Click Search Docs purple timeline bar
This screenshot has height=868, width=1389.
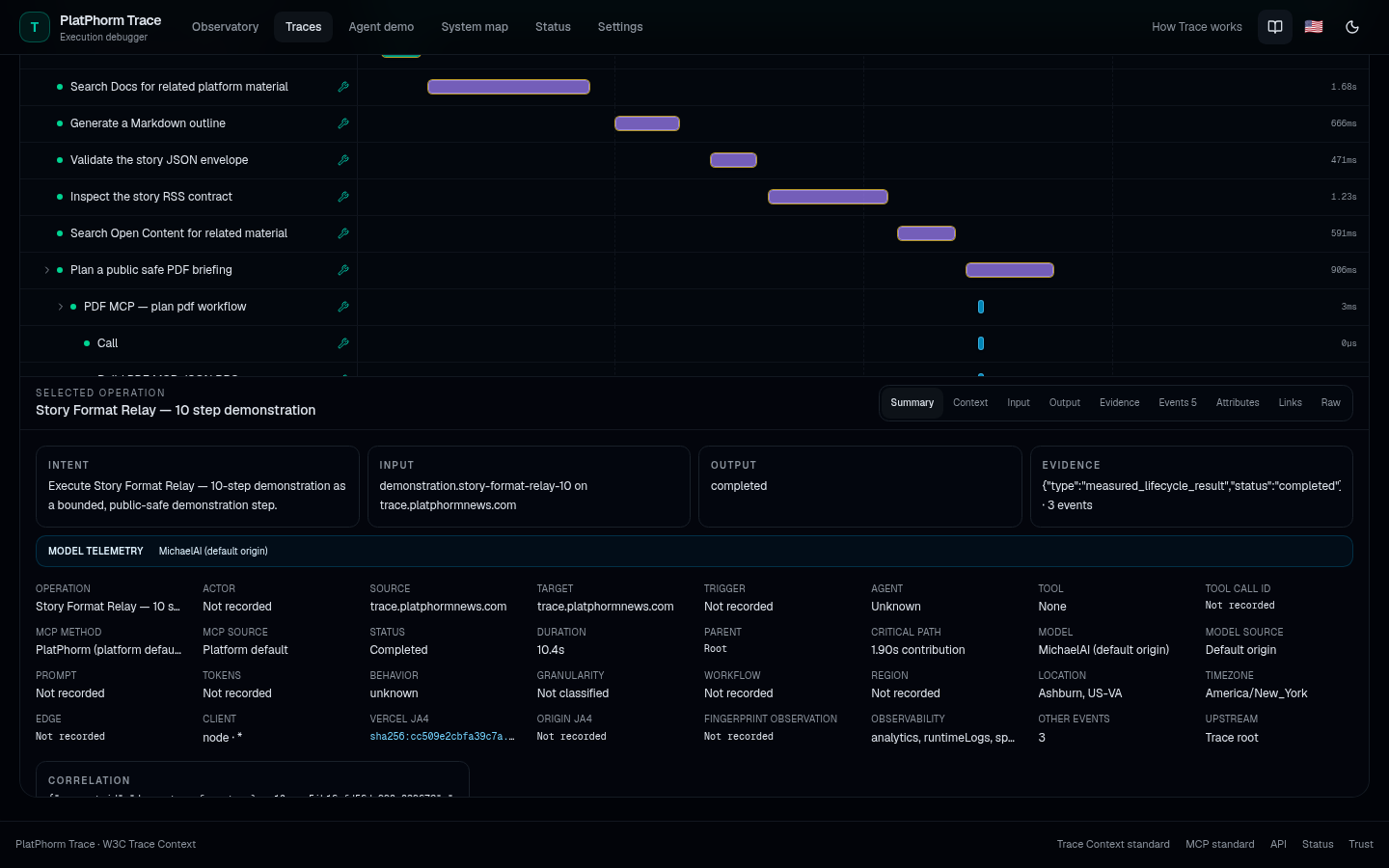[x=508, y=87]
